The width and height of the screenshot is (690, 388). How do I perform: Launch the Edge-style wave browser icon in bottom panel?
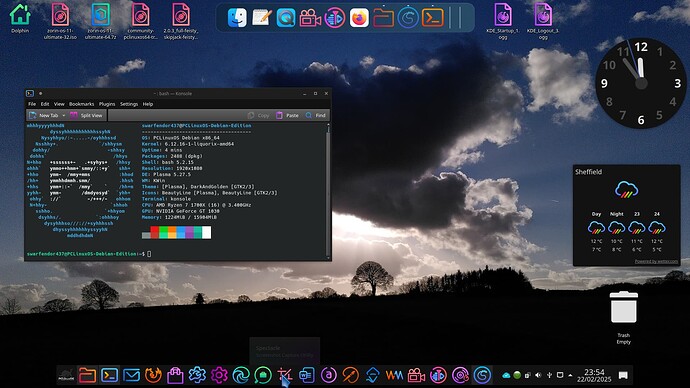[x=241, y=375]
